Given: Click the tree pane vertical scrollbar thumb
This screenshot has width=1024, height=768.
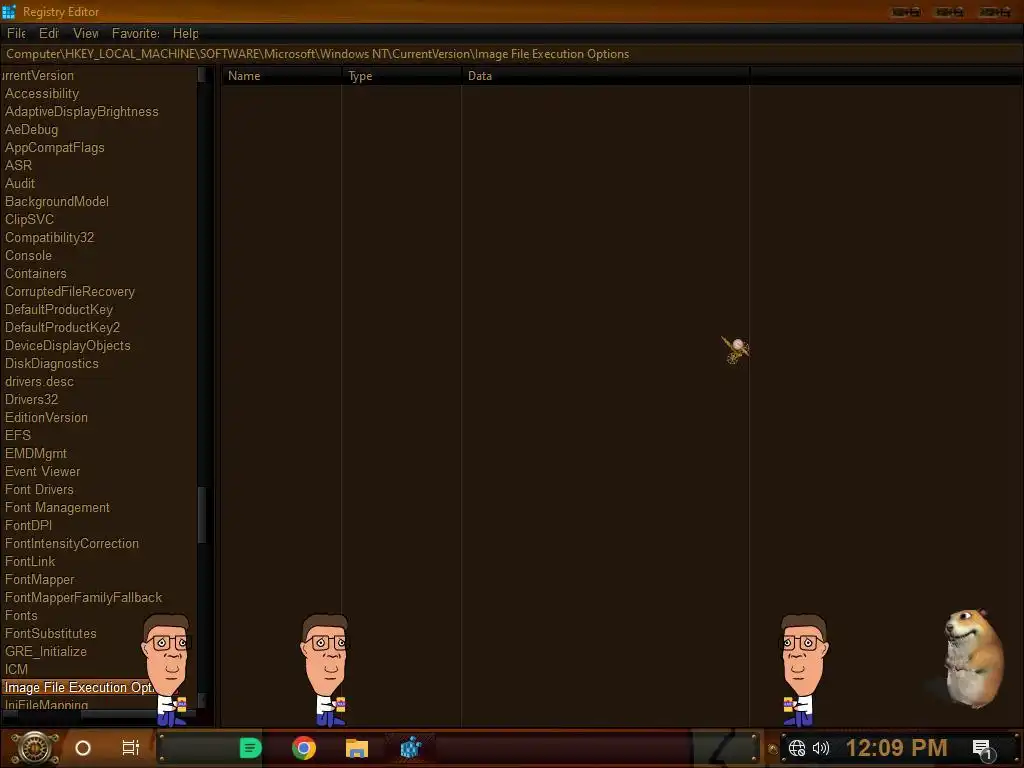Looking at the screenshot, I should coord(202,515).
